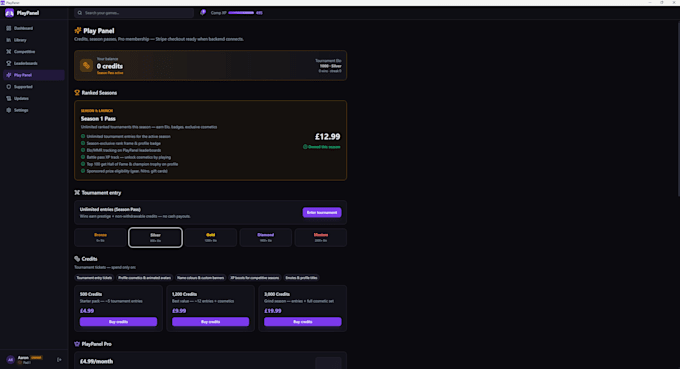Image resolution: width=680 pixels, height=369 pixels.
Task: Select the Diamond tournament tier
Action: click(265, 237)
